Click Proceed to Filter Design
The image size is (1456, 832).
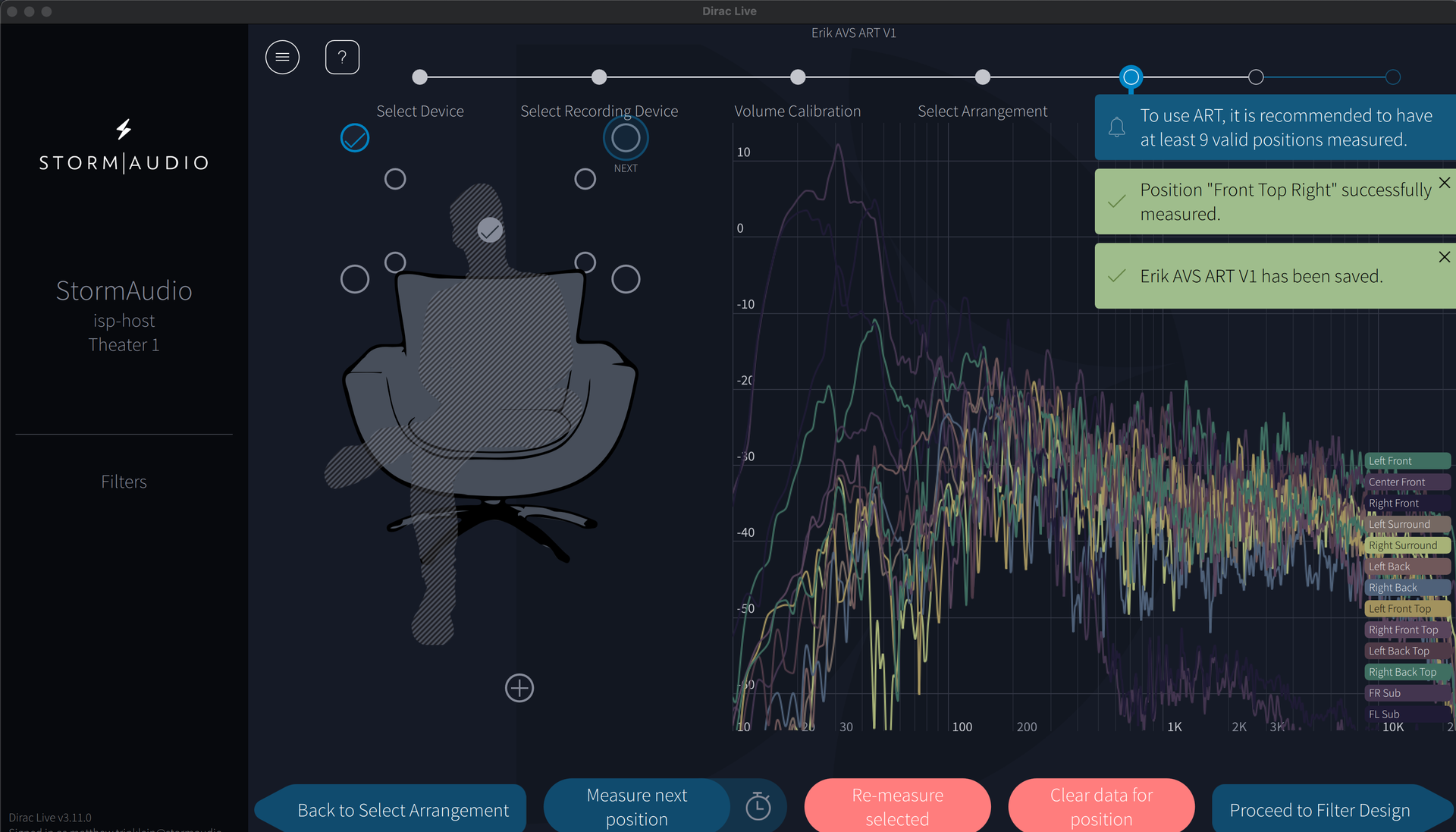[1319, 810]
